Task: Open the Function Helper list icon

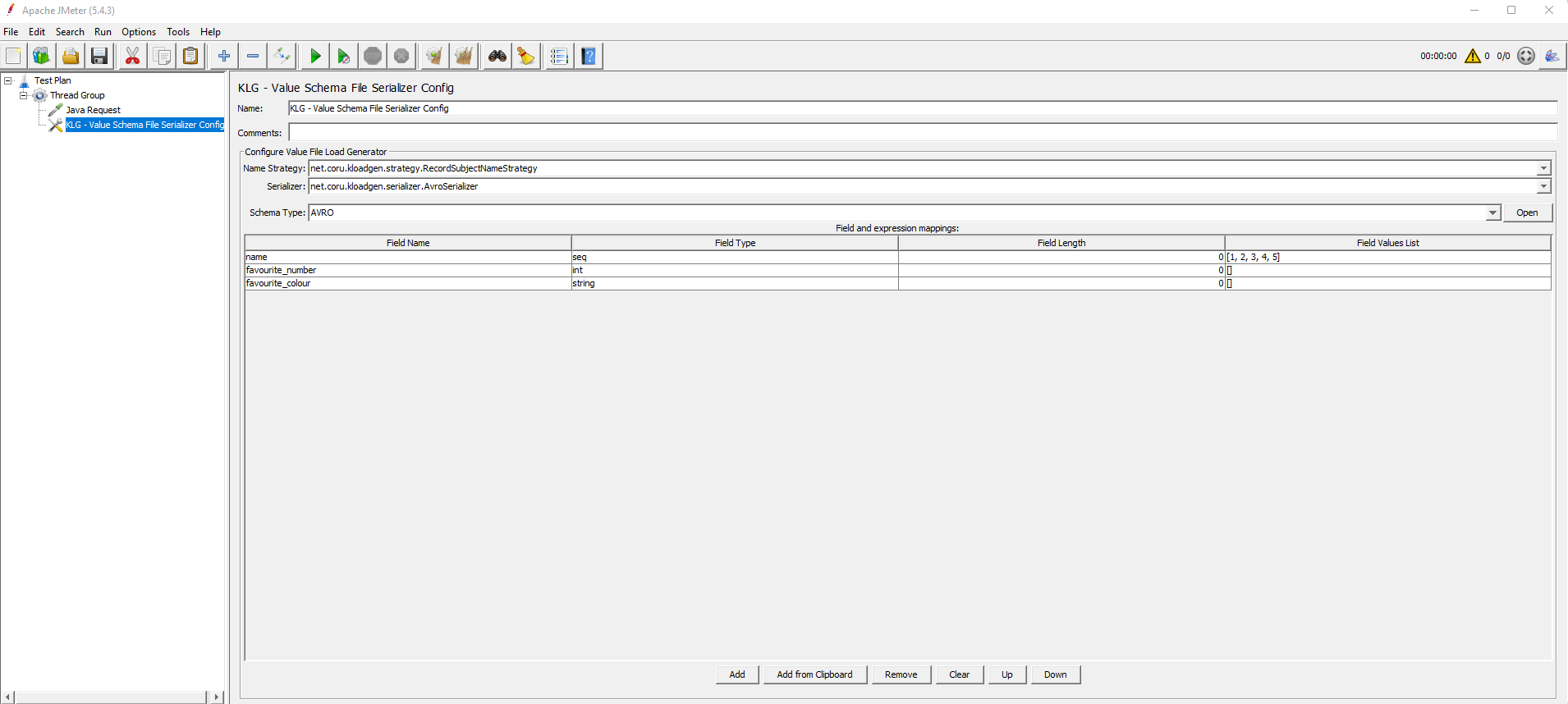Action: tap(559, 56)
